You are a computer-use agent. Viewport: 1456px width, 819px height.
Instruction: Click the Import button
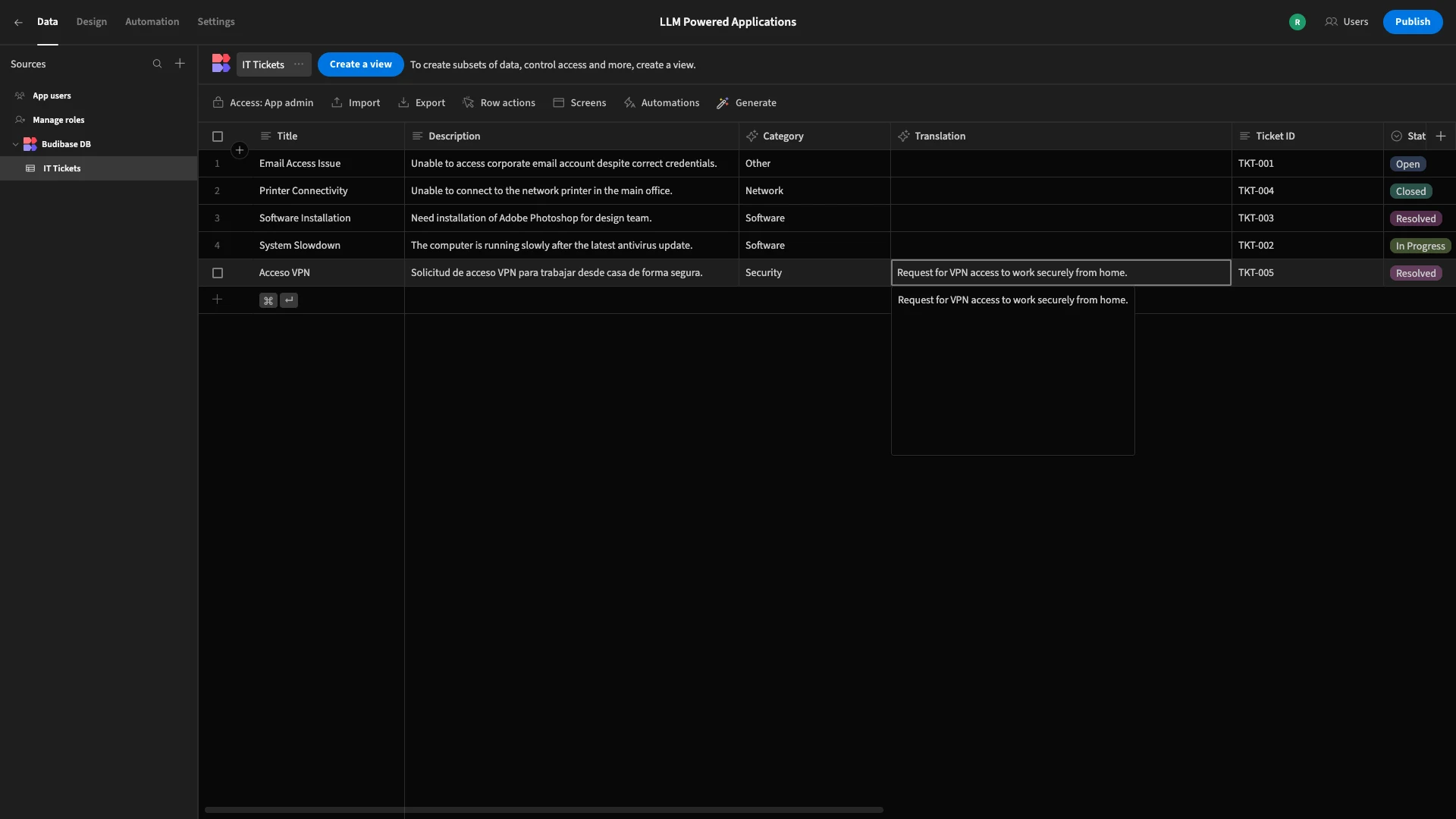356,103
